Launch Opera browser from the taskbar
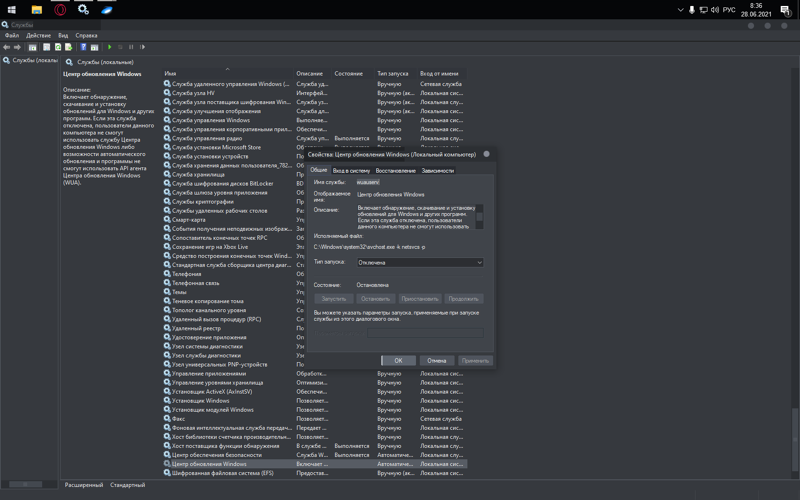 pyautogui.click(x=60, y=10)
